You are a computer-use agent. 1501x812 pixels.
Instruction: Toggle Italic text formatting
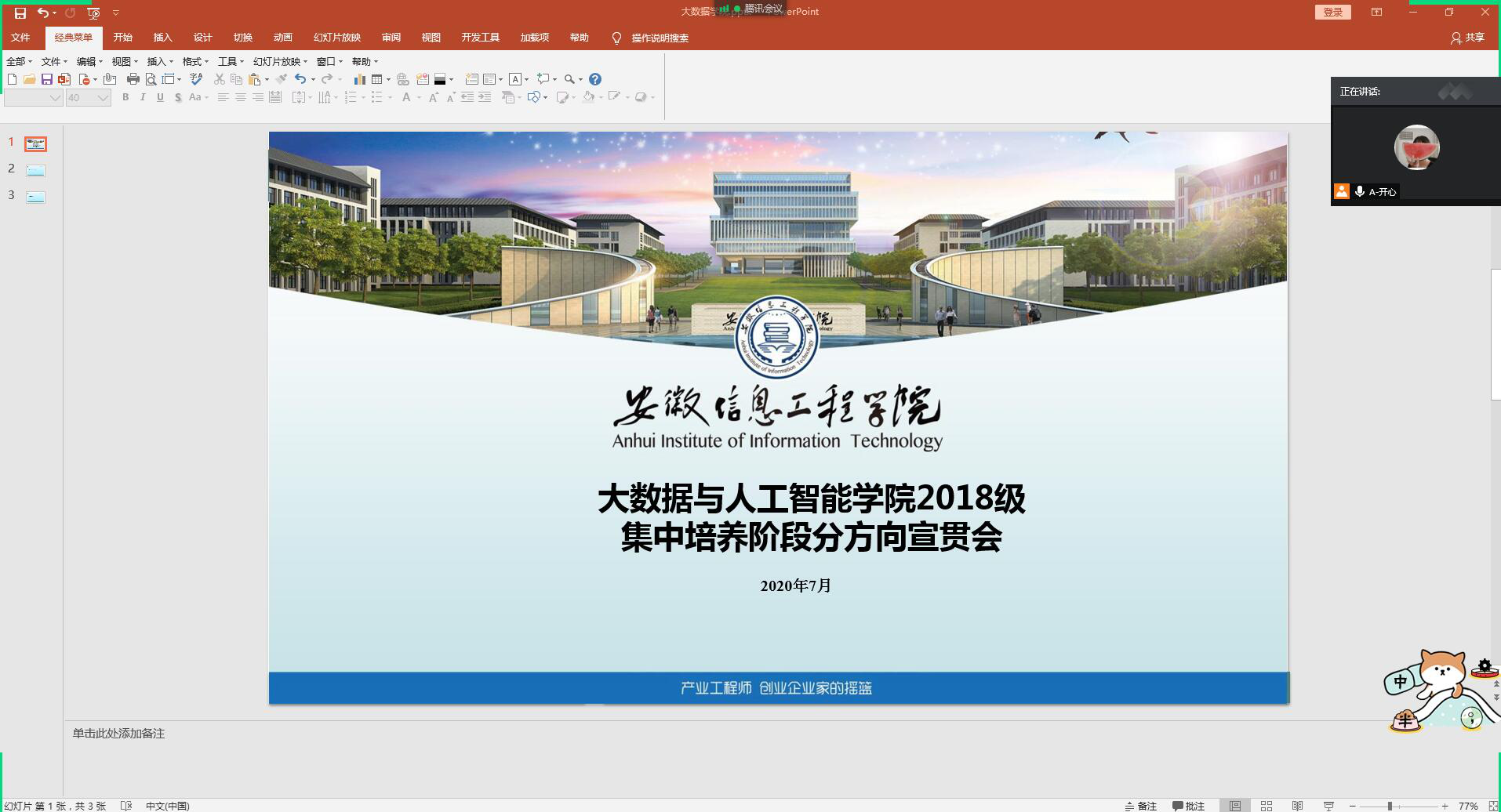(143, 97)
